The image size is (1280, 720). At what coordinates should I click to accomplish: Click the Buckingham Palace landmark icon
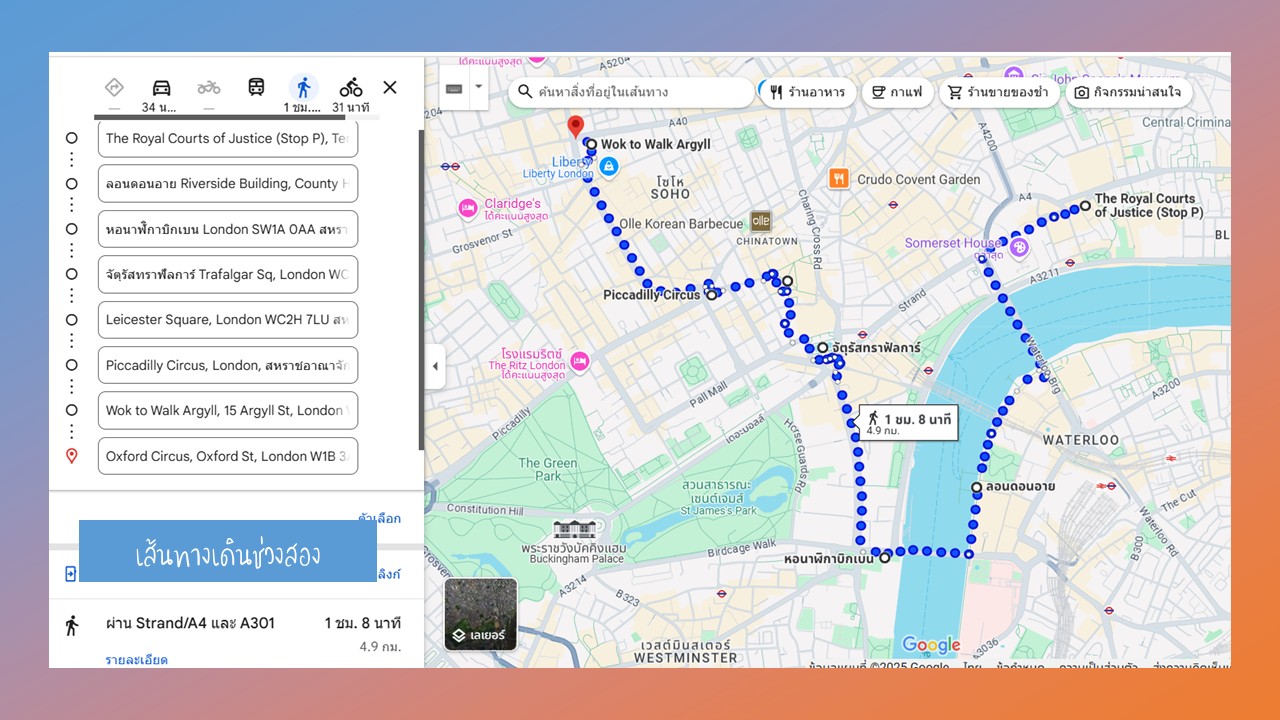point(574,528)
